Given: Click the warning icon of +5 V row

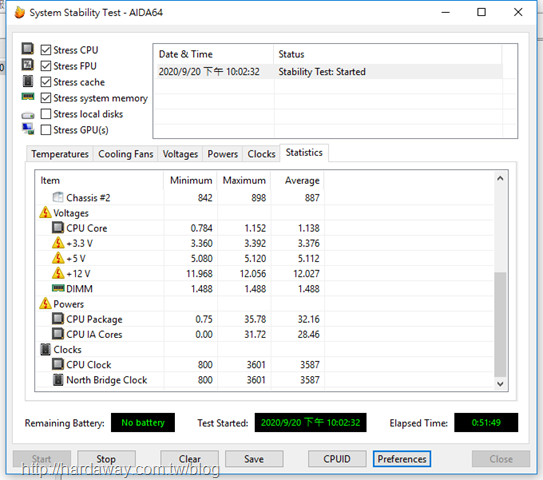Looking at the screenshot, I should click(x=58, y=258).
